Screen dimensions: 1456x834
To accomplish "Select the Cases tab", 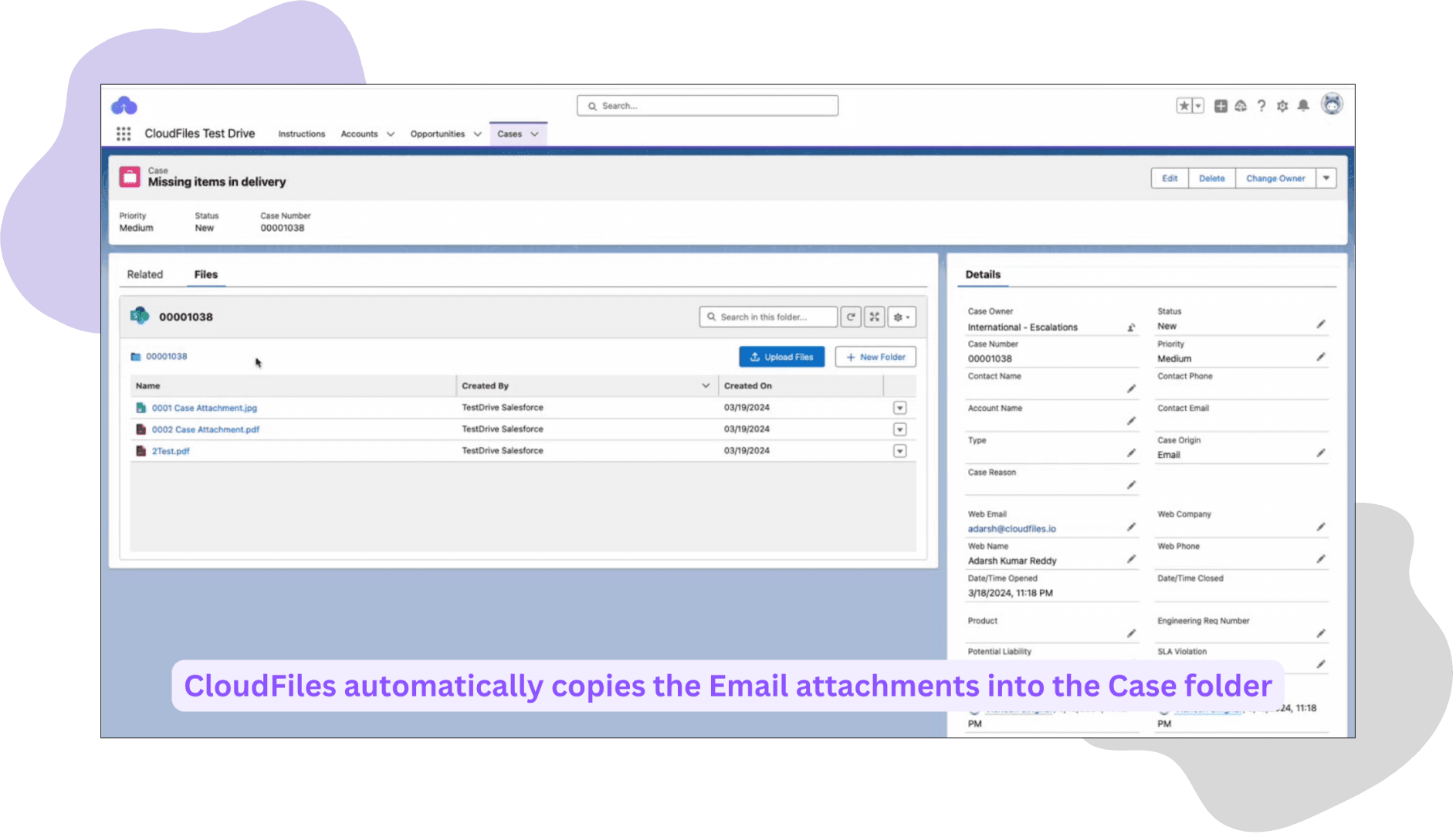I will pyautogui.click(x=510, y=134).
